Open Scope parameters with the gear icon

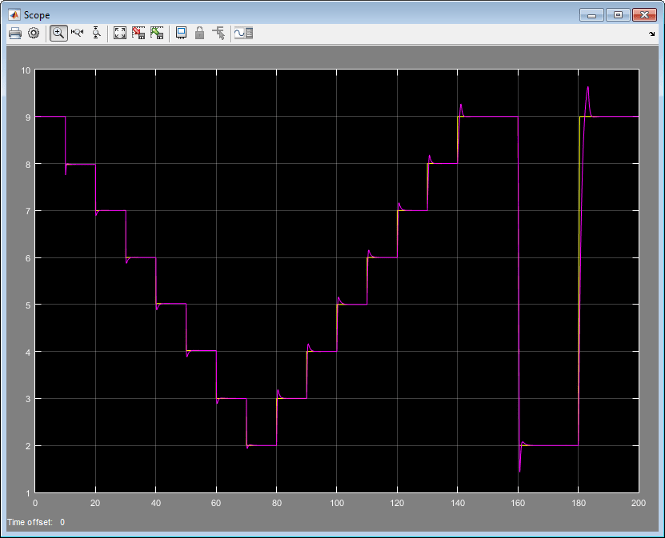[x=34, y=33]
